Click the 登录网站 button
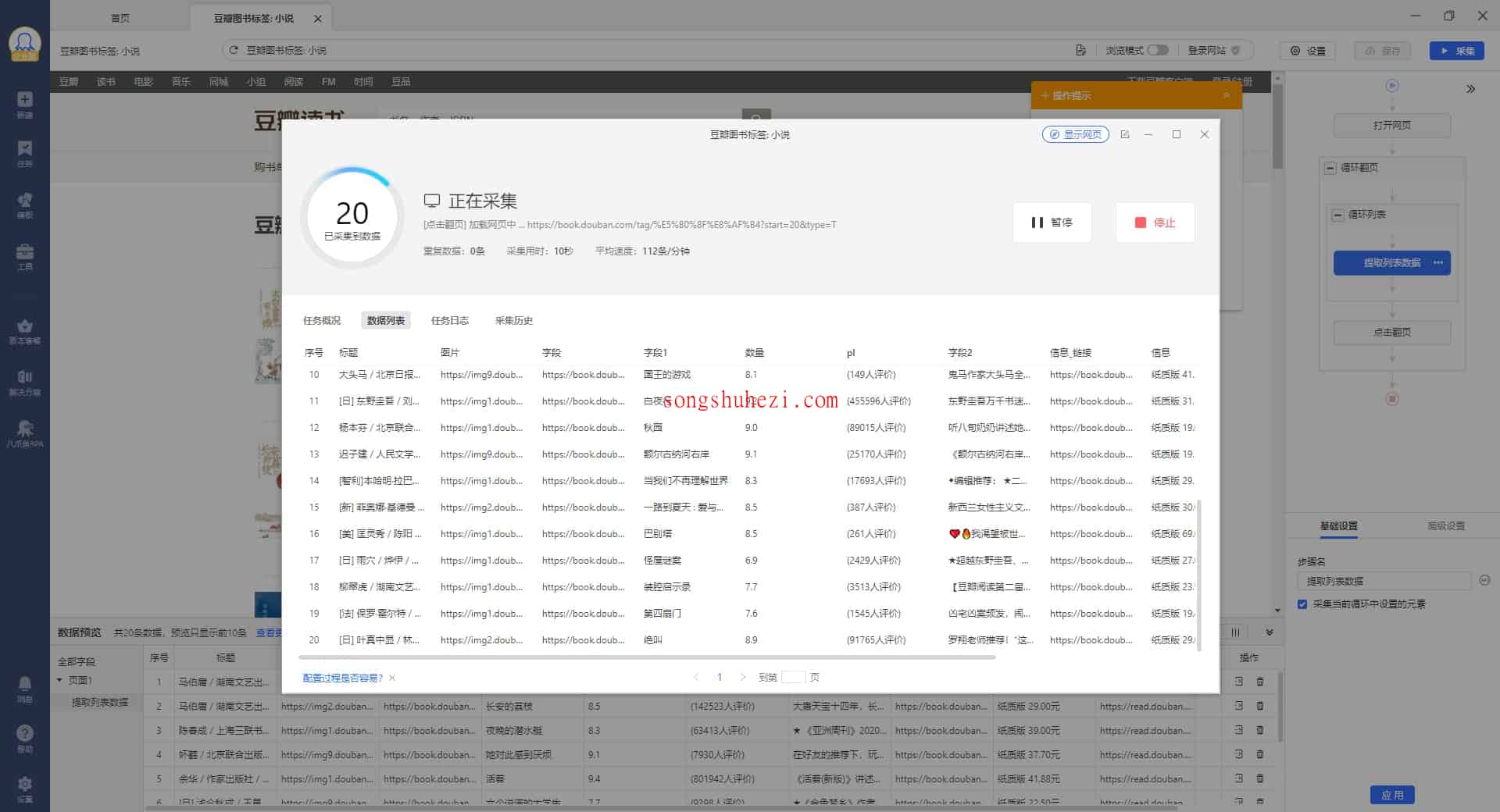This screenshot has height=812, width=1500. (1213, 50)
